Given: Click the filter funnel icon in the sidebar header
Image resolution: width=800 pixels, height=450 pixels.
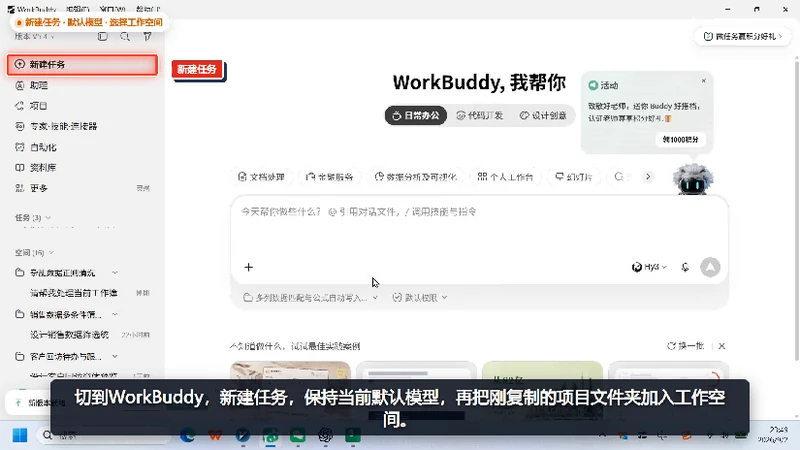Looking at the screenshot, I should point(147,36).
